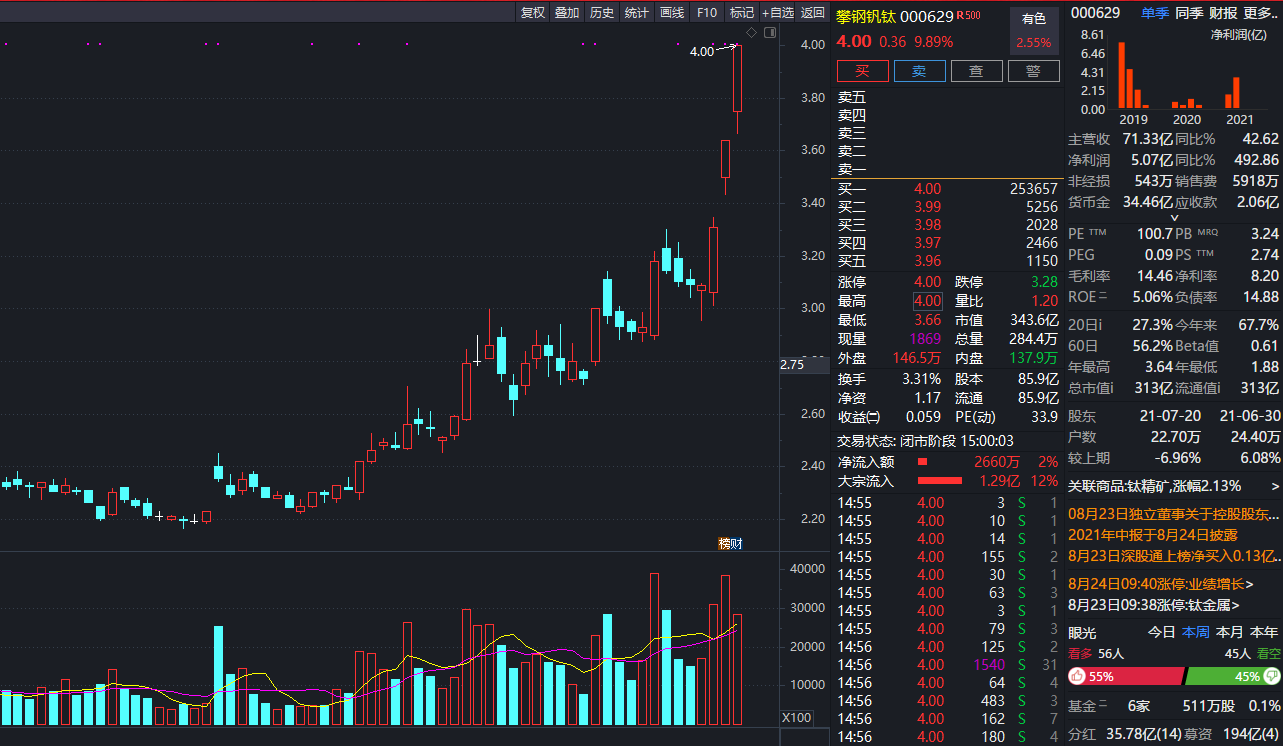Click the 净流入额 2660万 value
1283x746 pixels.
pyautogui.click(x=997, y=462)
